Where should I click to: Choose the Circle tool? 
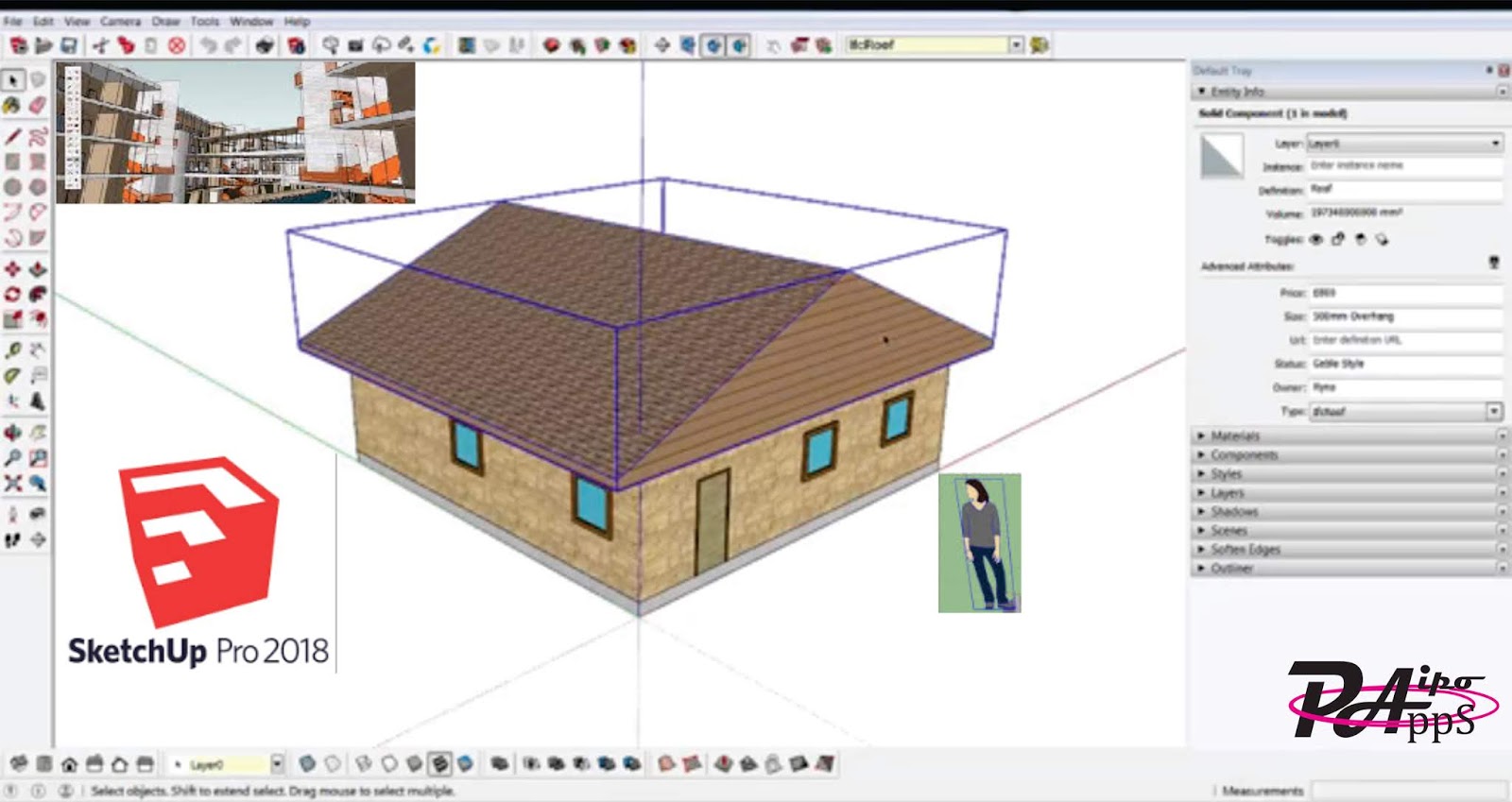[12, 187]
